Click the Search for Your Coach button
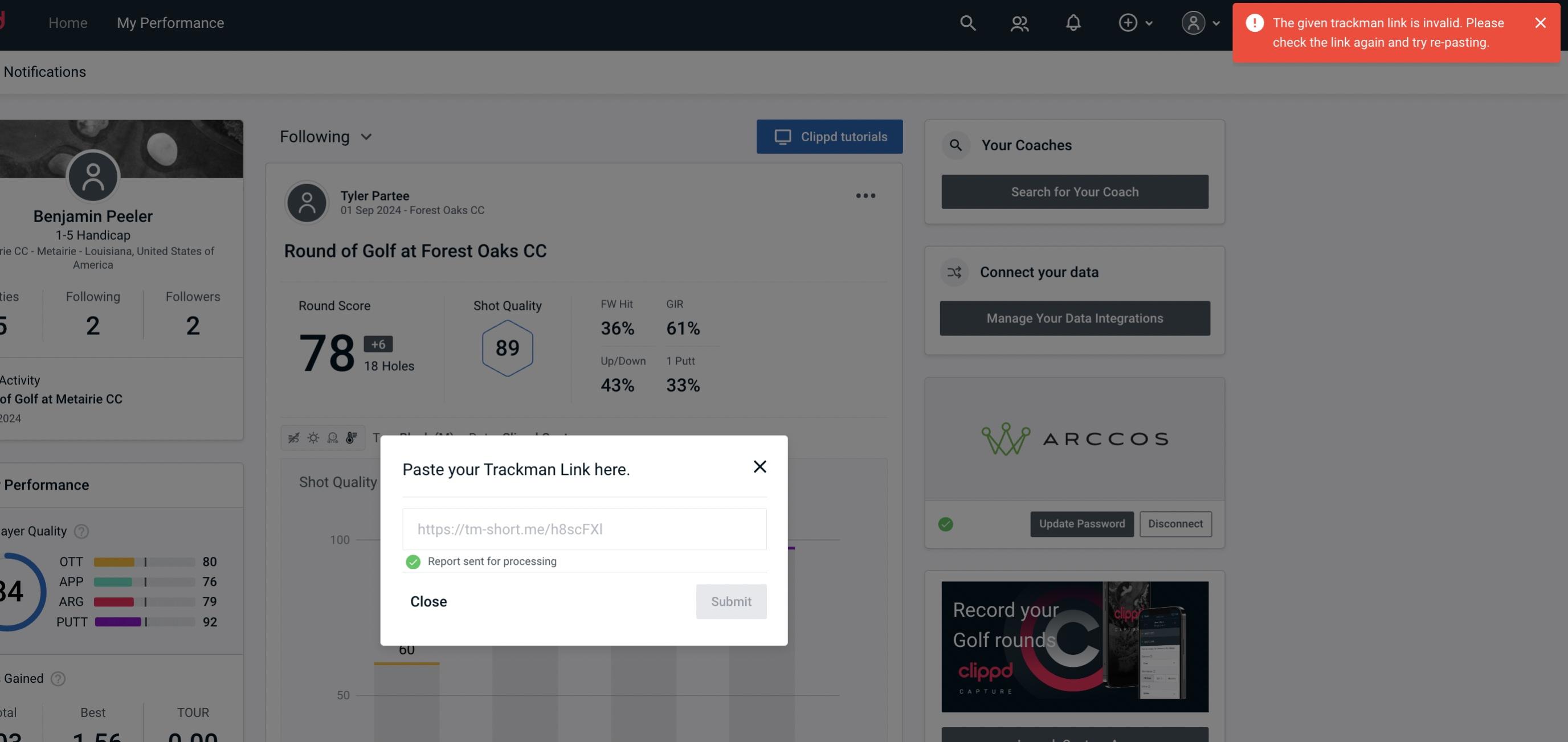Image resolution: width=1568 pixels, height=742 pixels. (1075, 192)
